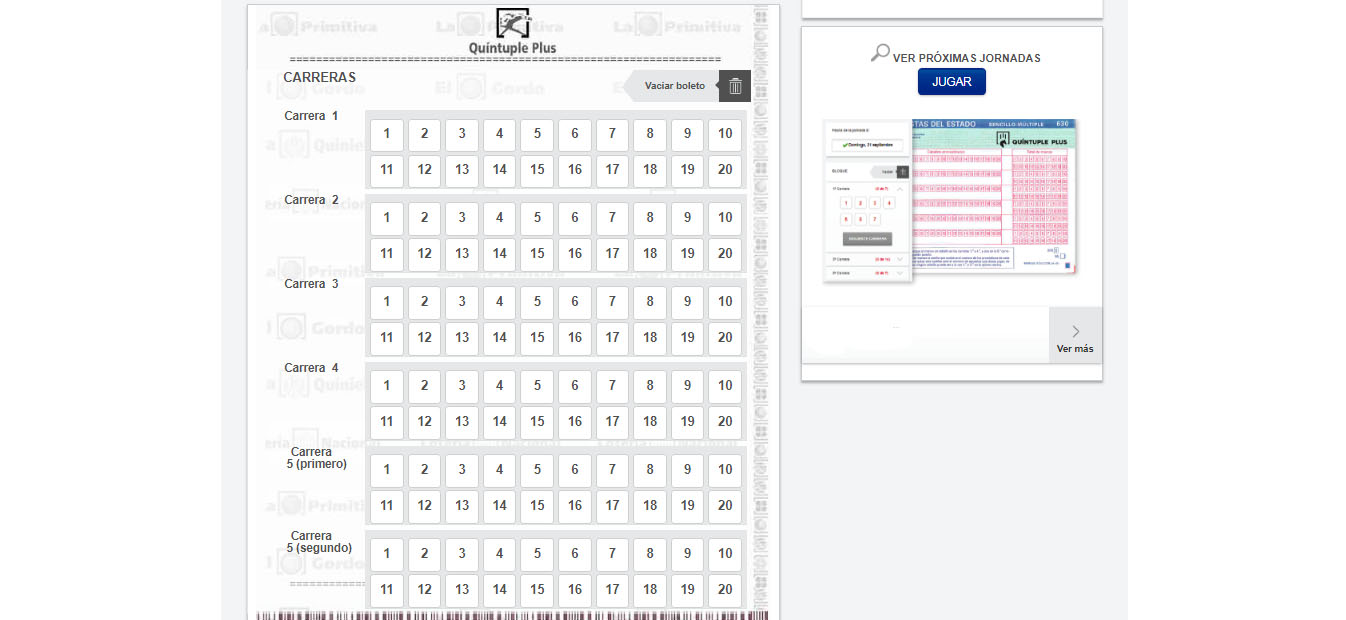Mark number 10 in Carrera 5 (primero)
Viewport: 1346px width, 620px height.
(725, 471)
